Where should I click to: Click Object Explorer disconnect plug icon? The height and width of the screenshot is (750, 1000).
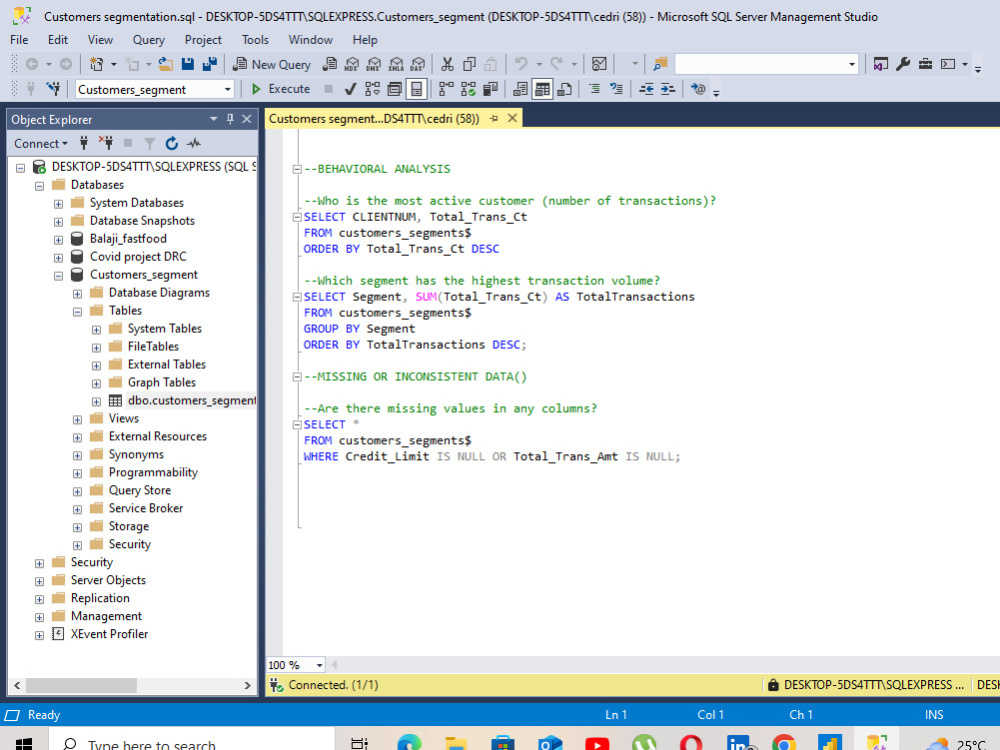[x=105, y=143]
